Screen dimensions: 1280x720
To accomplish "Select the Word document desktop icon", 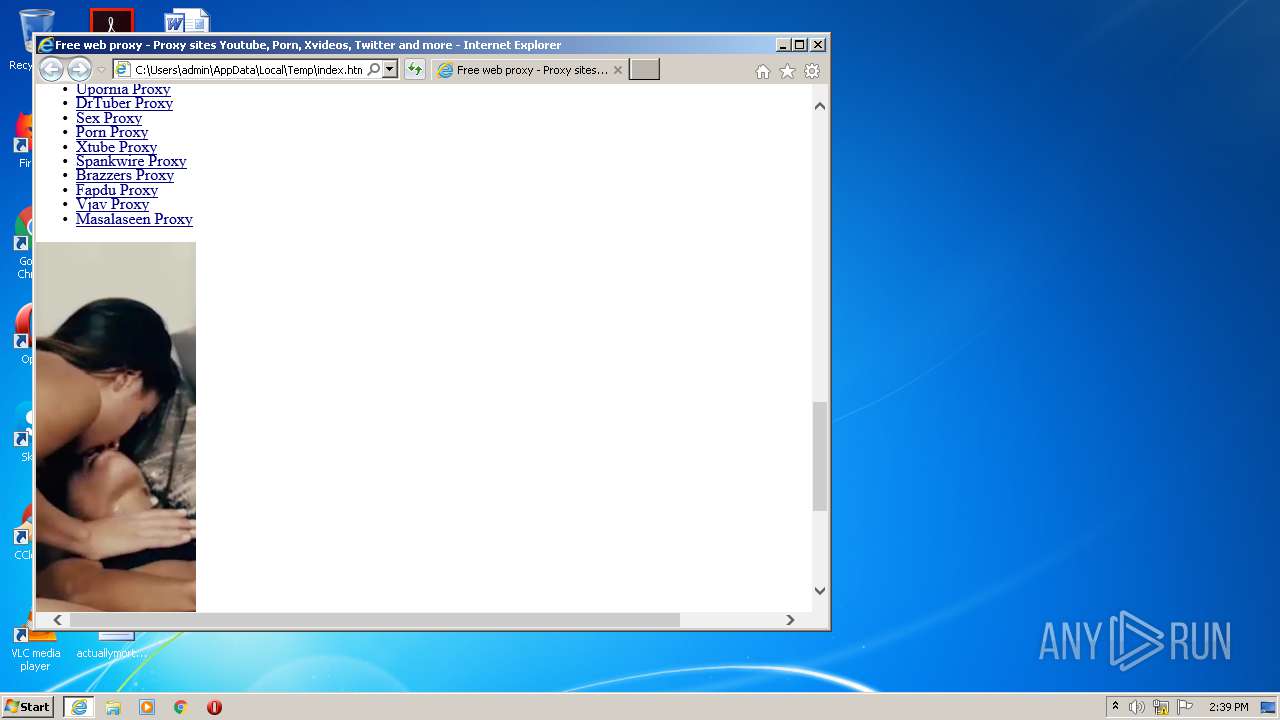I will click(x=187, y=20).
